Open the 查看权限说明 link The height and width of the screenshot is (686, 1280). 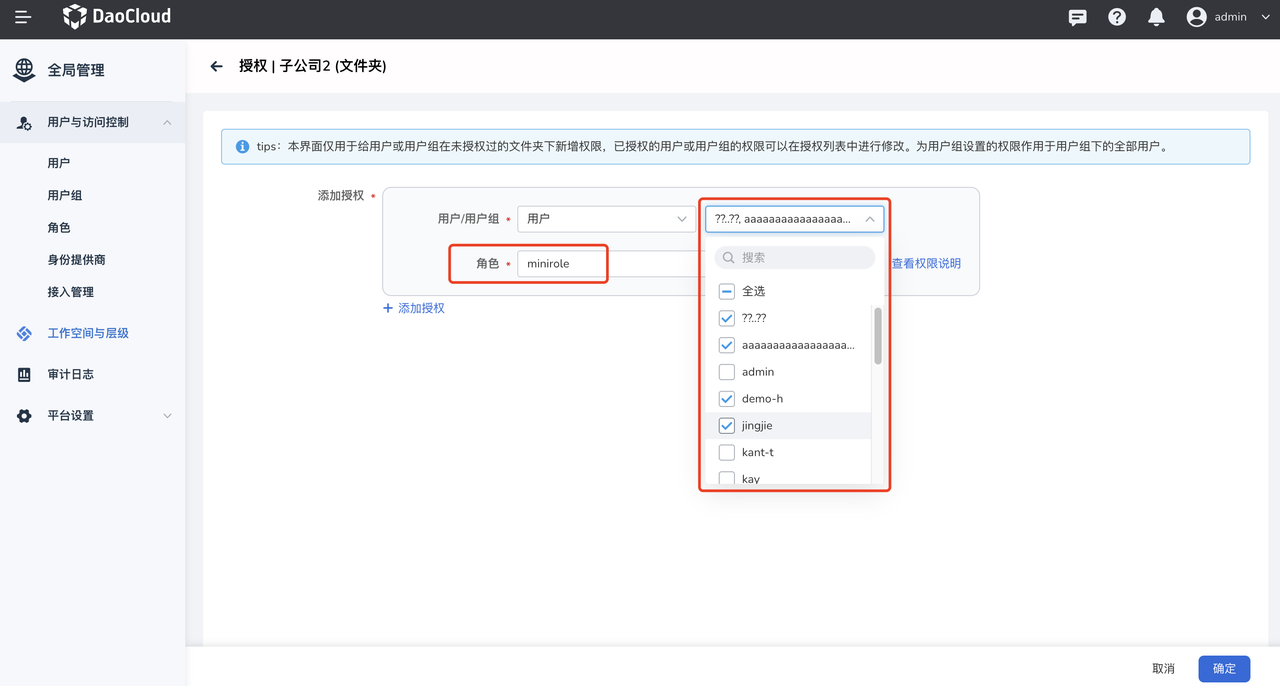click(925, 262)
